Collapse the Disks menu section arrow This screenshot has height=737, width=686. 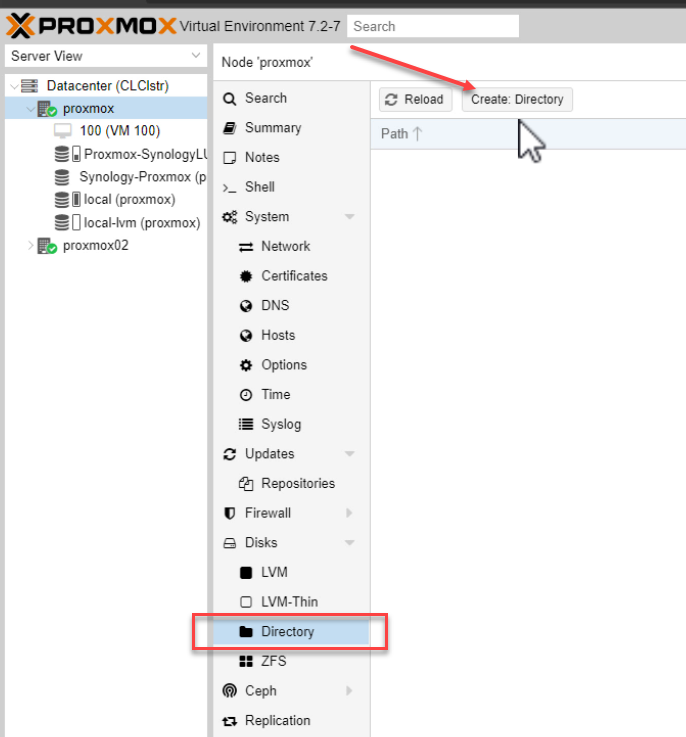click(349, 543)
